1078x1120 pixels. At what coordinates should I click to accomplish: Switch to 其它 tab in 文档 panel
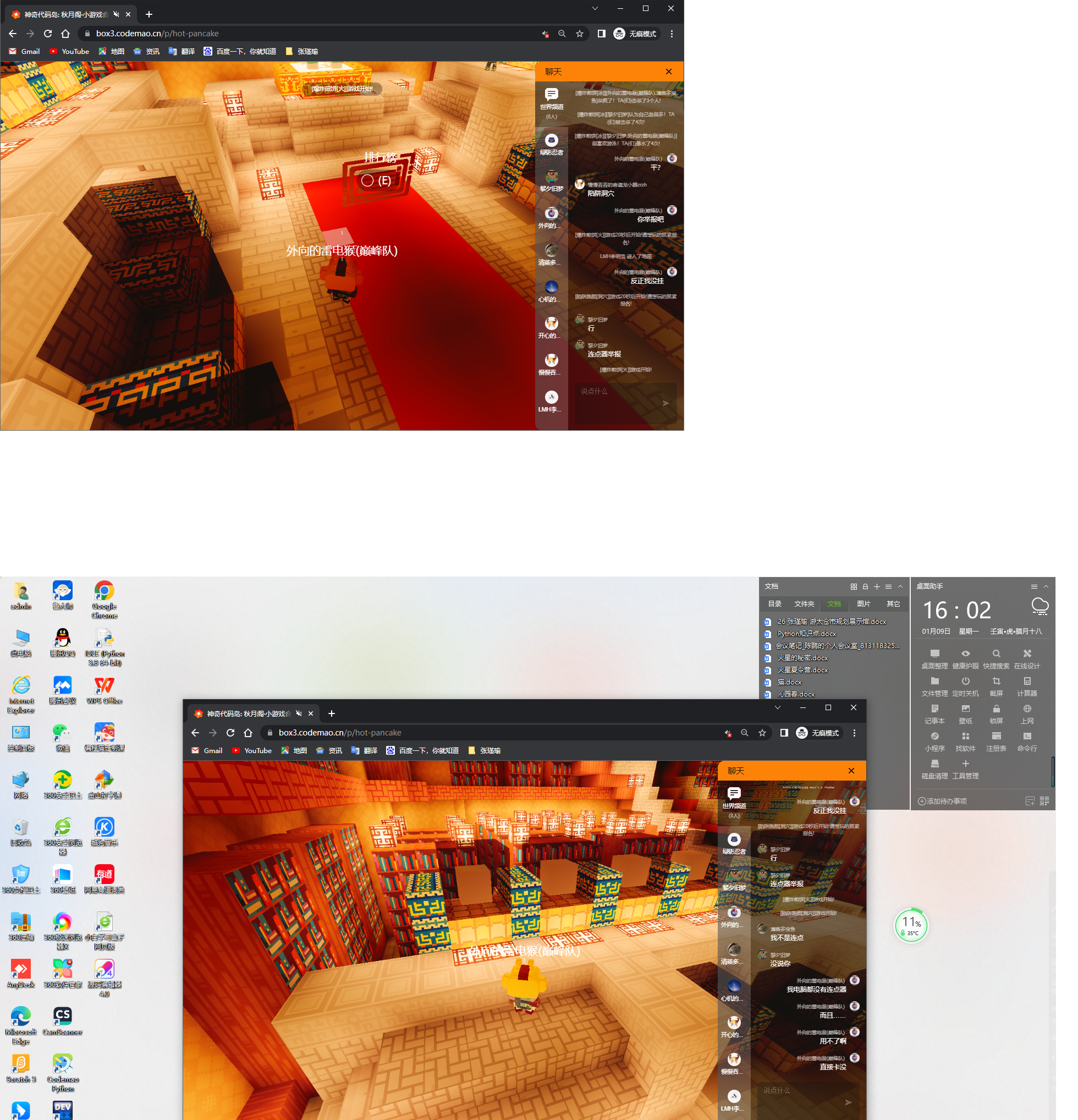click(x=894, y=604)
